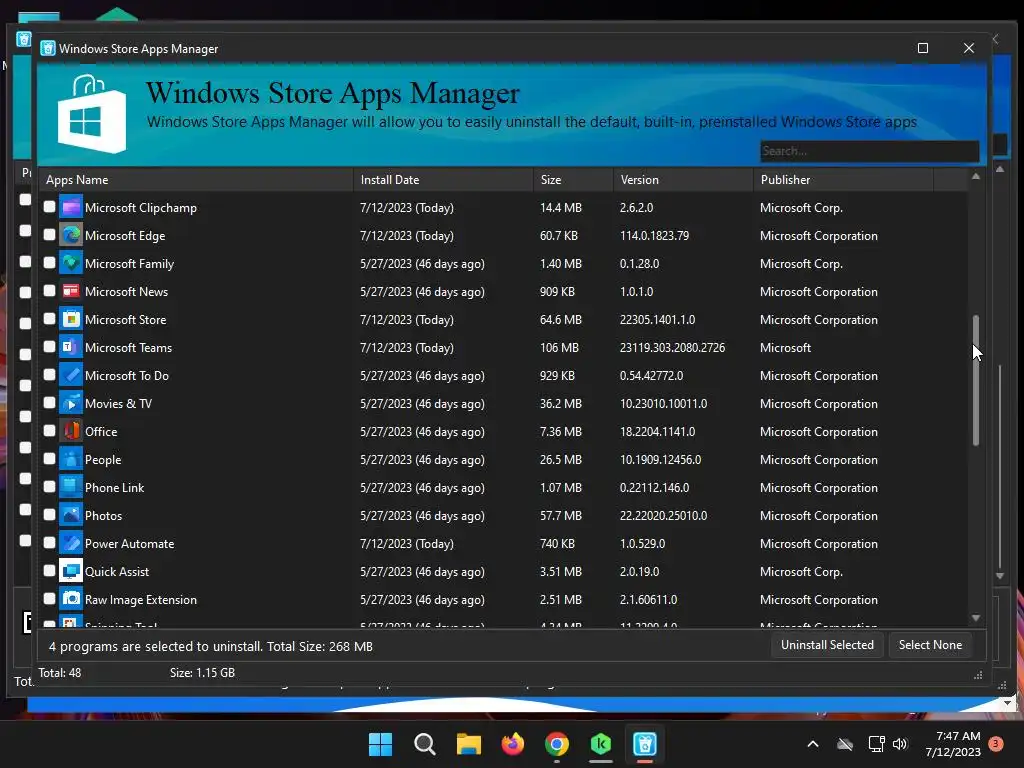The image size is (1024, 768).
Task: Open File Explorer from the taskbar
Action: (x=468, y=744)
